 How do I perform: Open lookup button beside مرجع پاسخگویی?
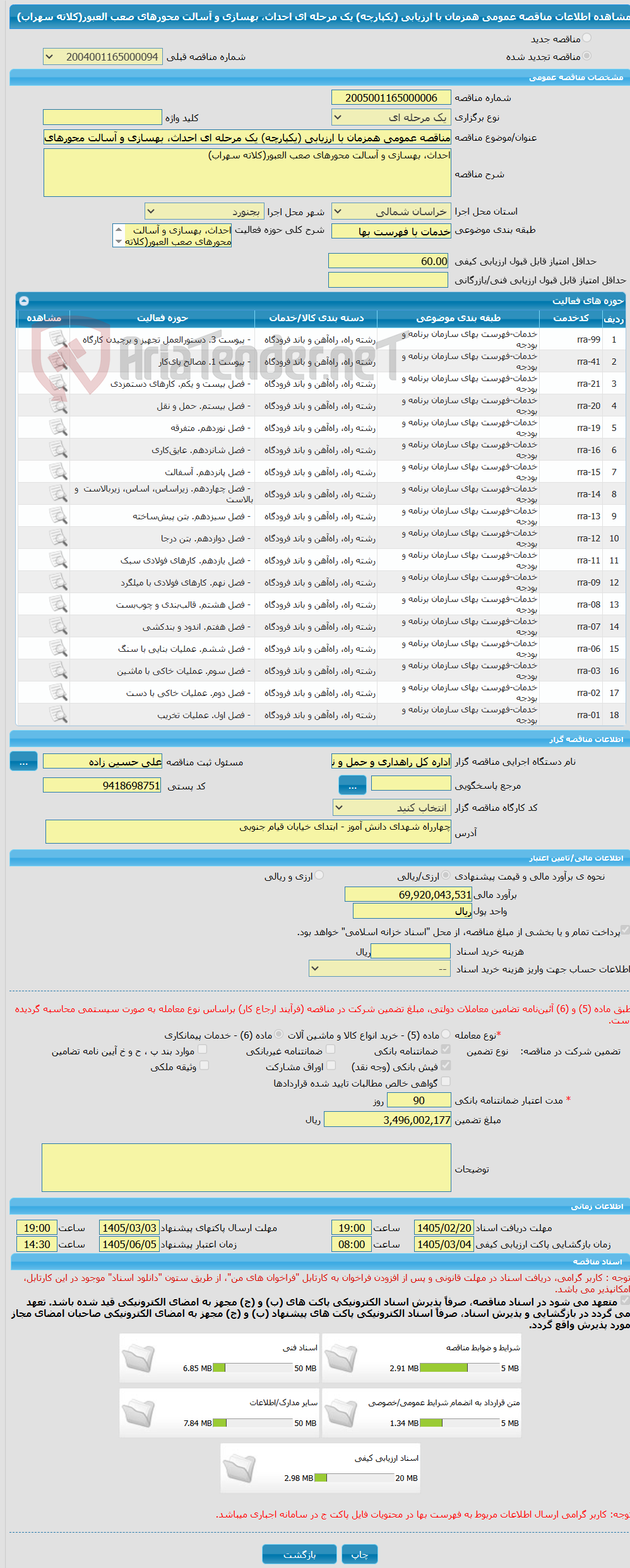coord(353,786)
